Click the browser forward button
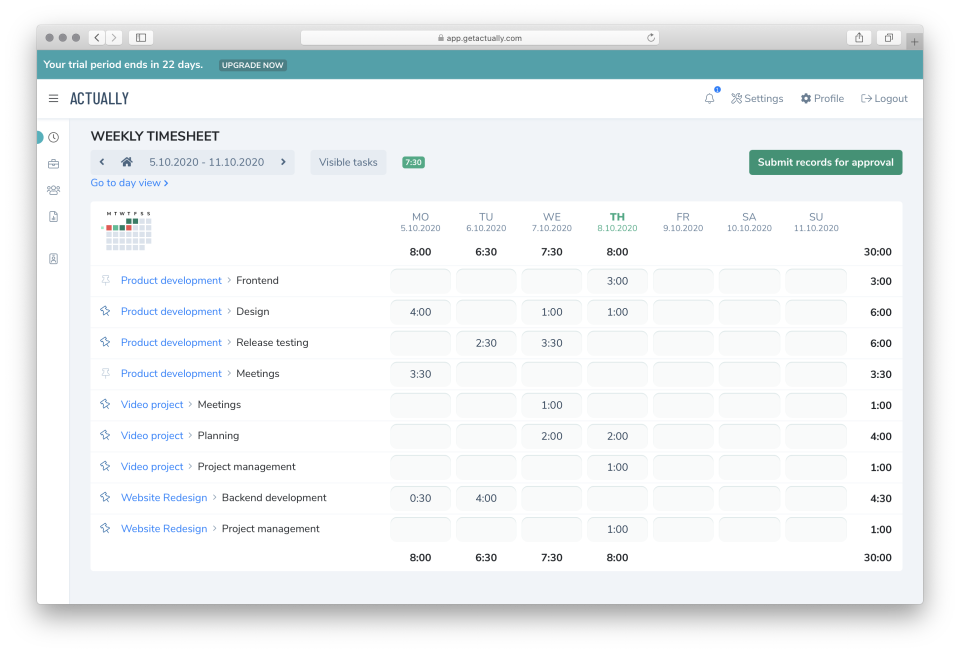 click(114, 38)
